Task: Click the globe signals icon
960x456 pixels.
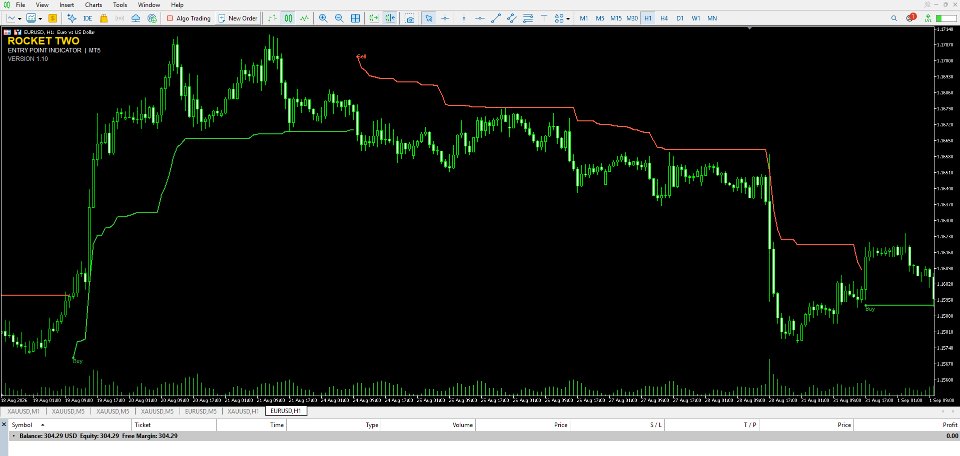Action: (152, 18)
